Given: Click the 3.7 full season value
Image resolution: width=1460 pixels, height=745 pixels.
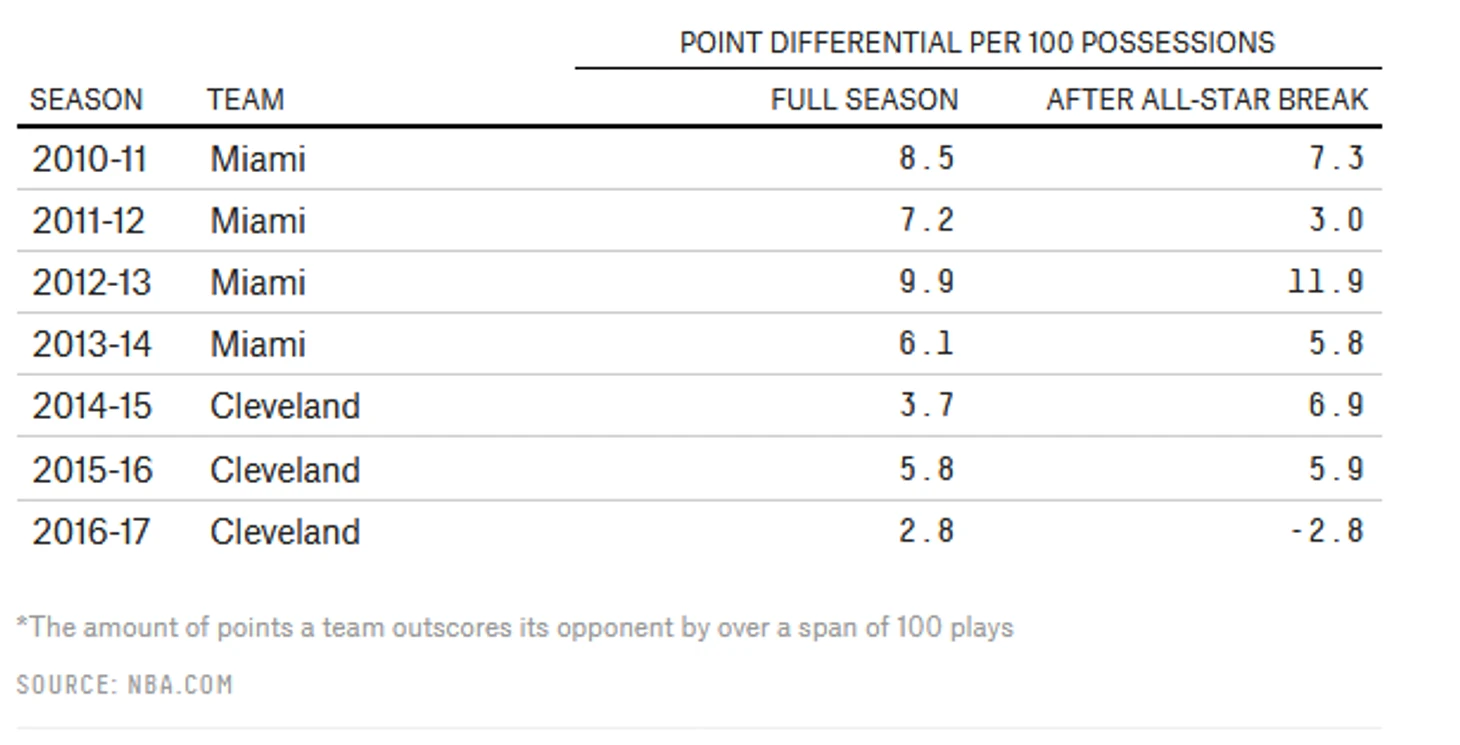Looking at the screenshot, I should coord(926,407).
